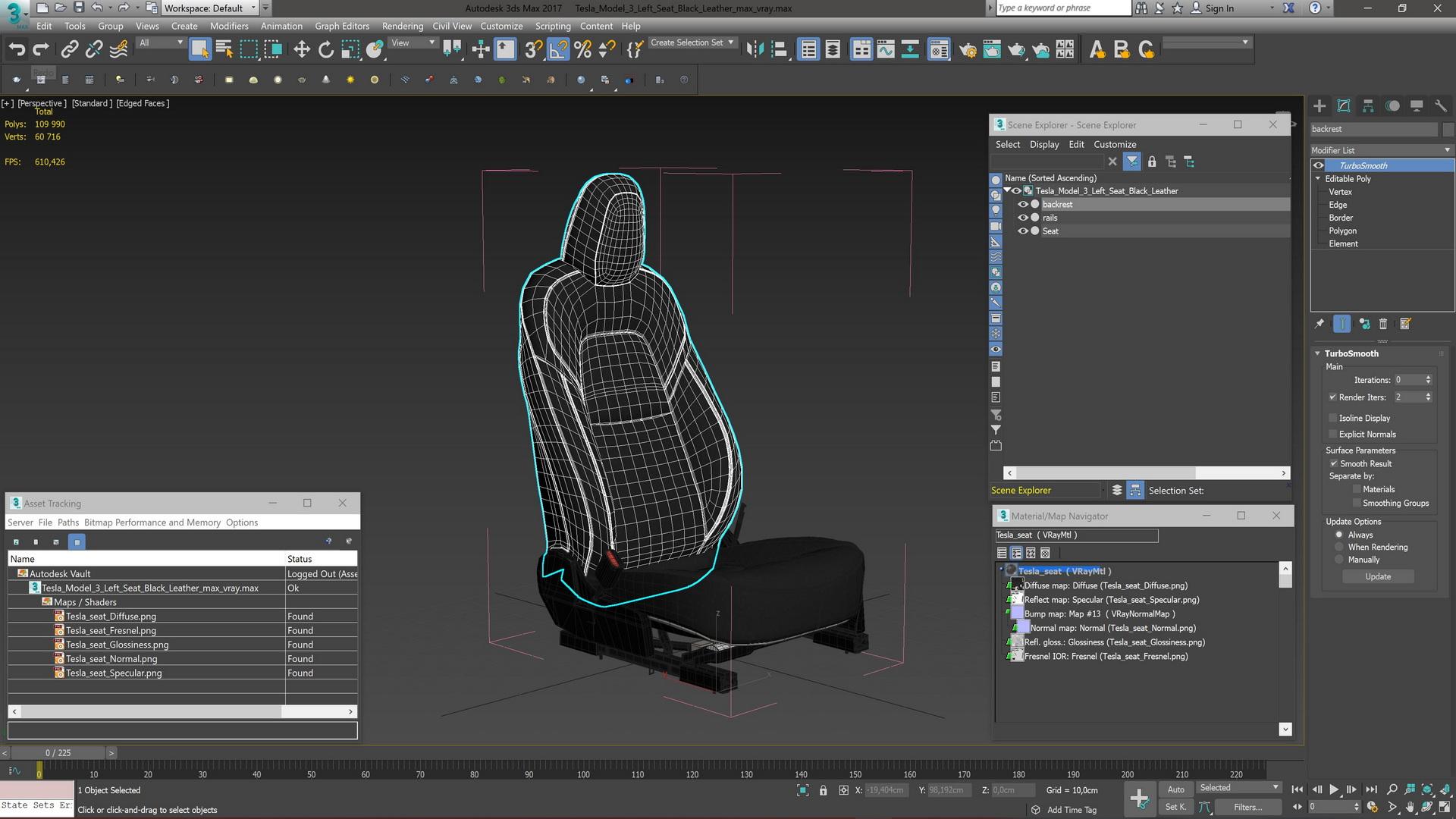The image size is (1456, 819).
Task: Open the Utilities wrench panel icon
Action: coord(1441,106)
